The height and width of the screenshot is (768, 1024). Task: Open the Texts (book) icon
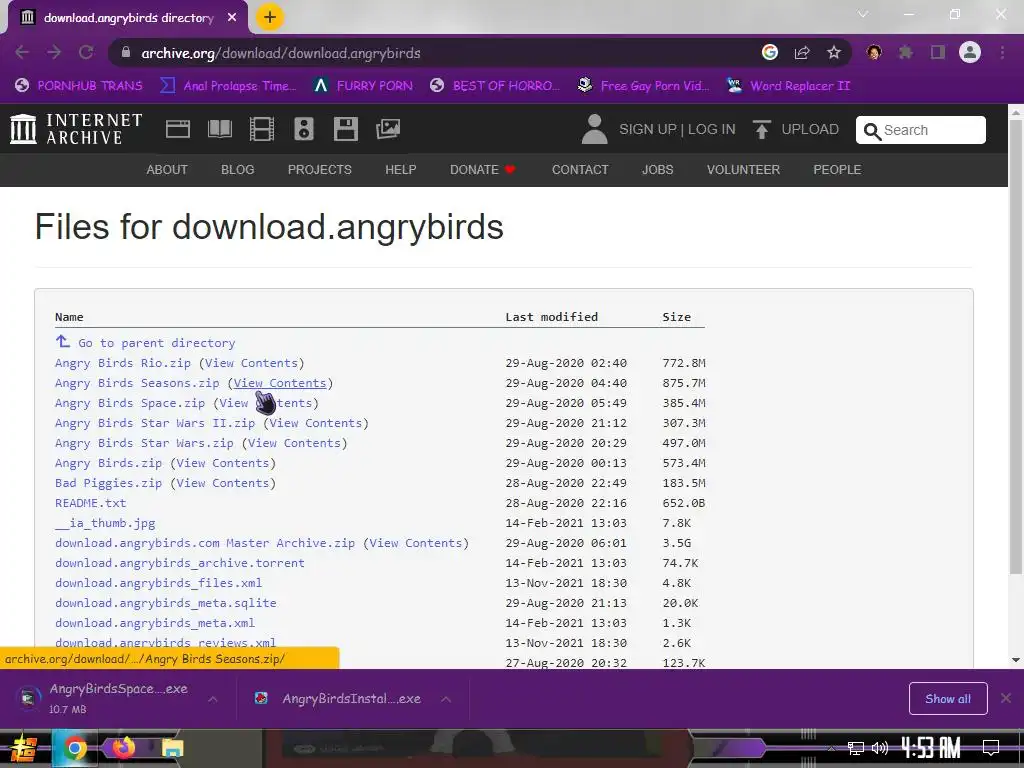(x=219, y=129)
